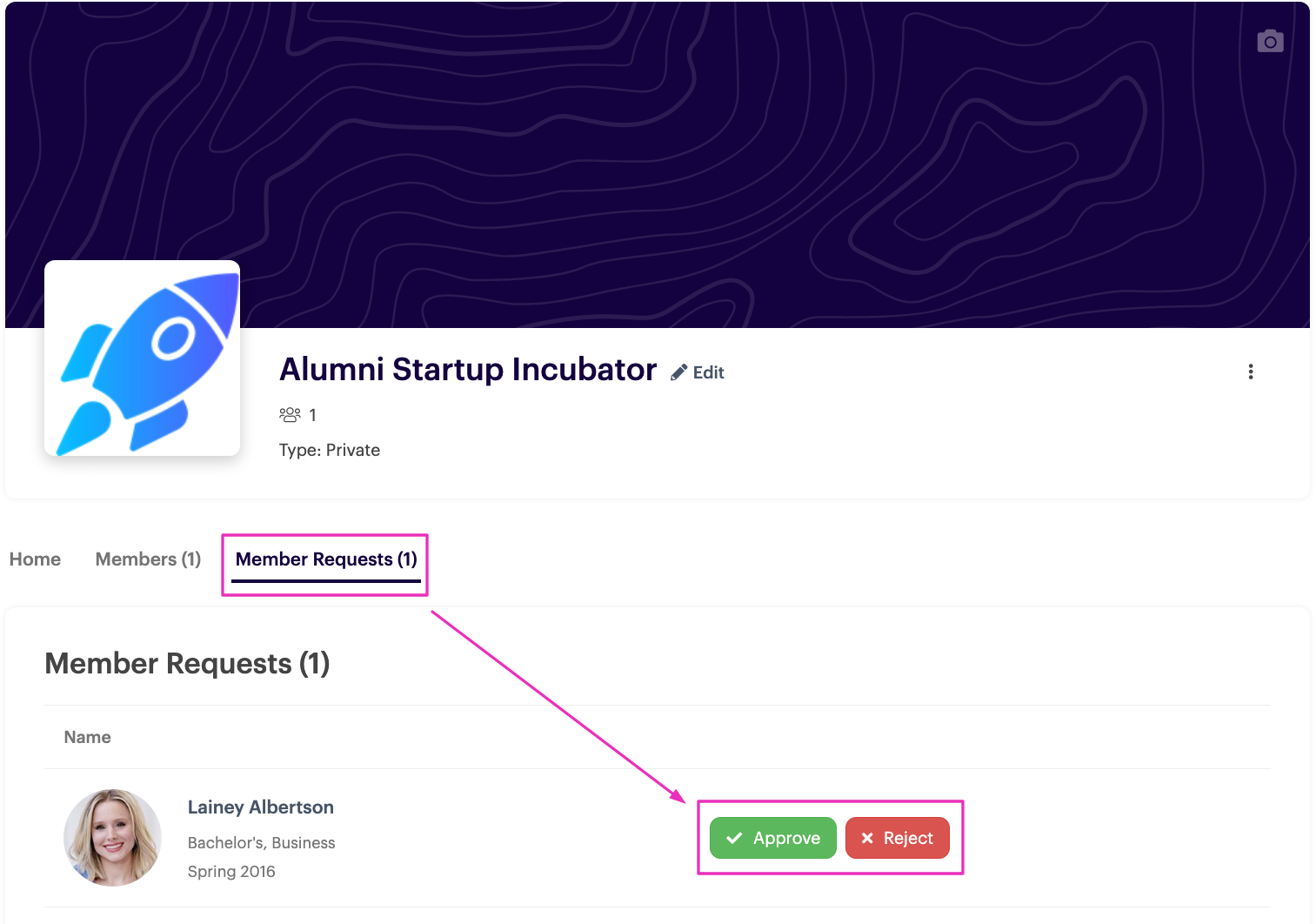Click the pencil icon beside group title
This screenshot has height=924, width=1316.
(679, 372)
